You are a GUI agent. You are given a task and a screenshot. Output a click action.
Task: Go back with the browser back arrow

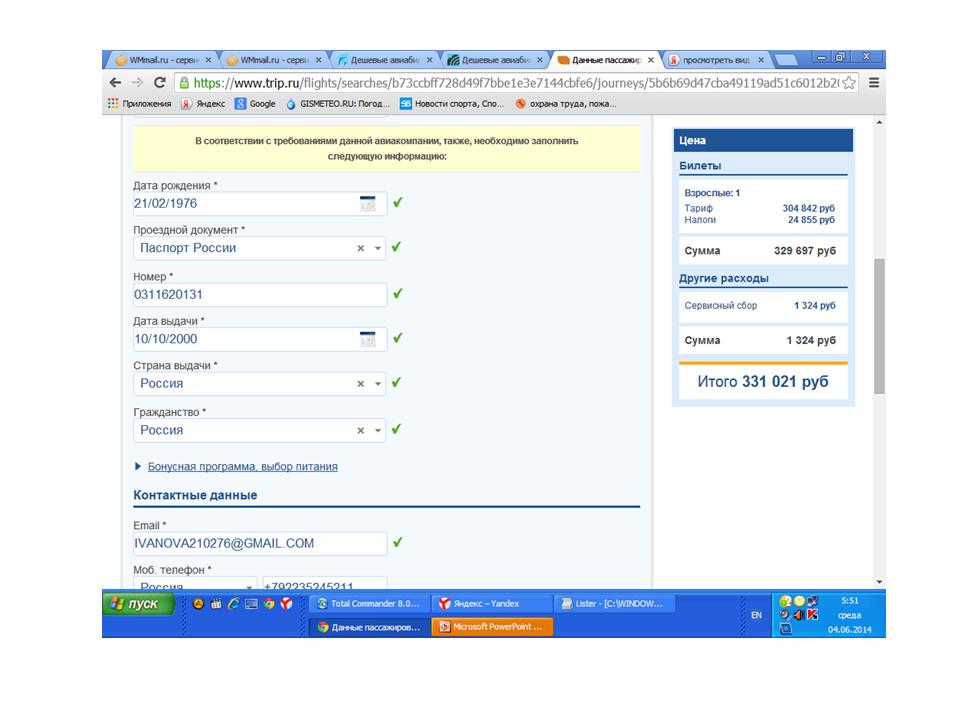(x=115, y=83)
